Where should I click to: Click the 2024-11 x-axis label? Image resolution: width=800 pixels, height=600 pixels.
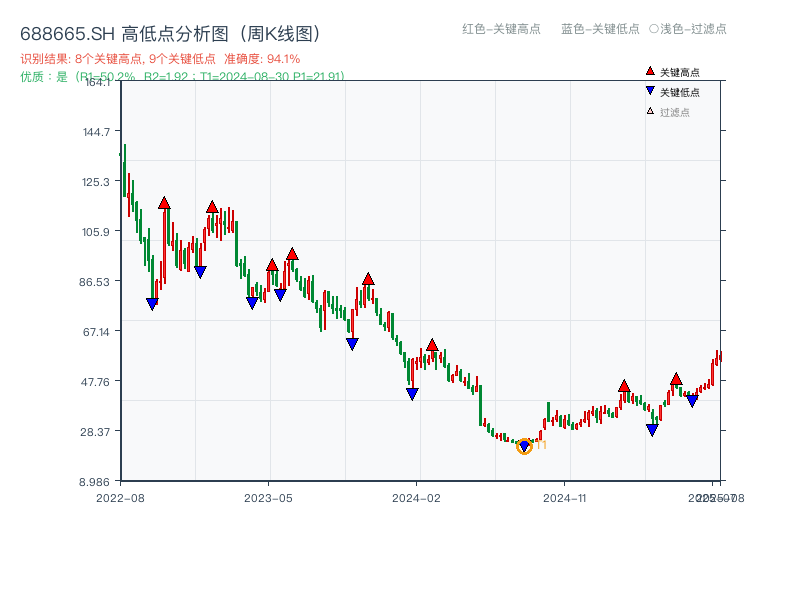pyautogui.click(x=565, y=498)
